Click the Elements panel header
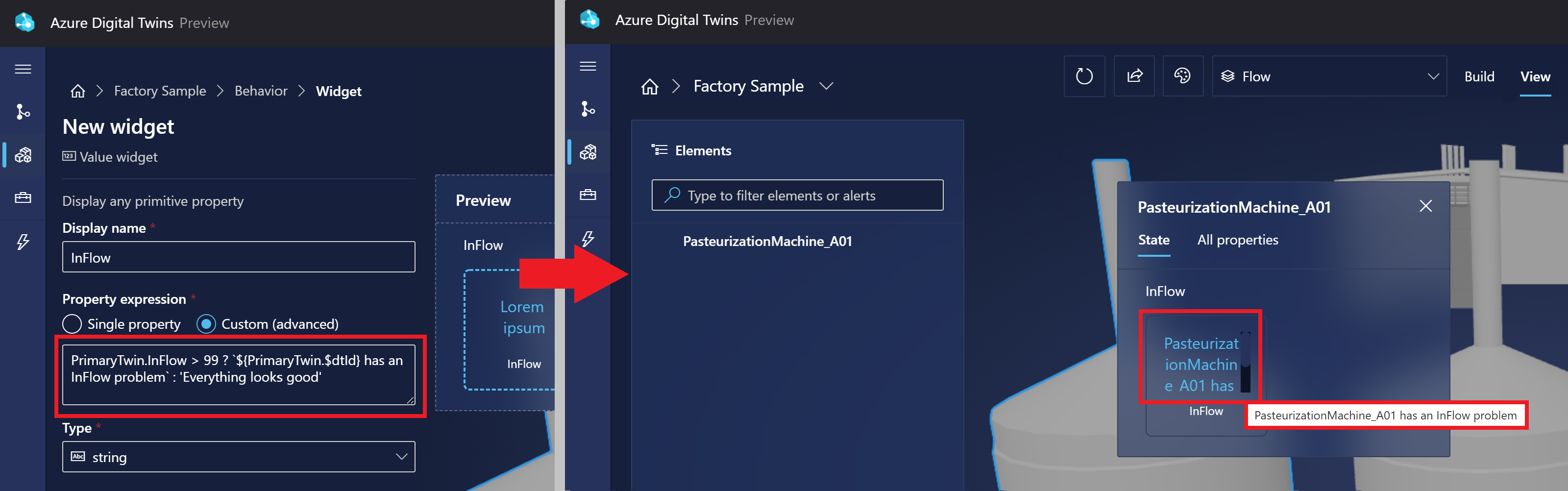Viewport: 1568px width, 491px height. coord(703,151)
